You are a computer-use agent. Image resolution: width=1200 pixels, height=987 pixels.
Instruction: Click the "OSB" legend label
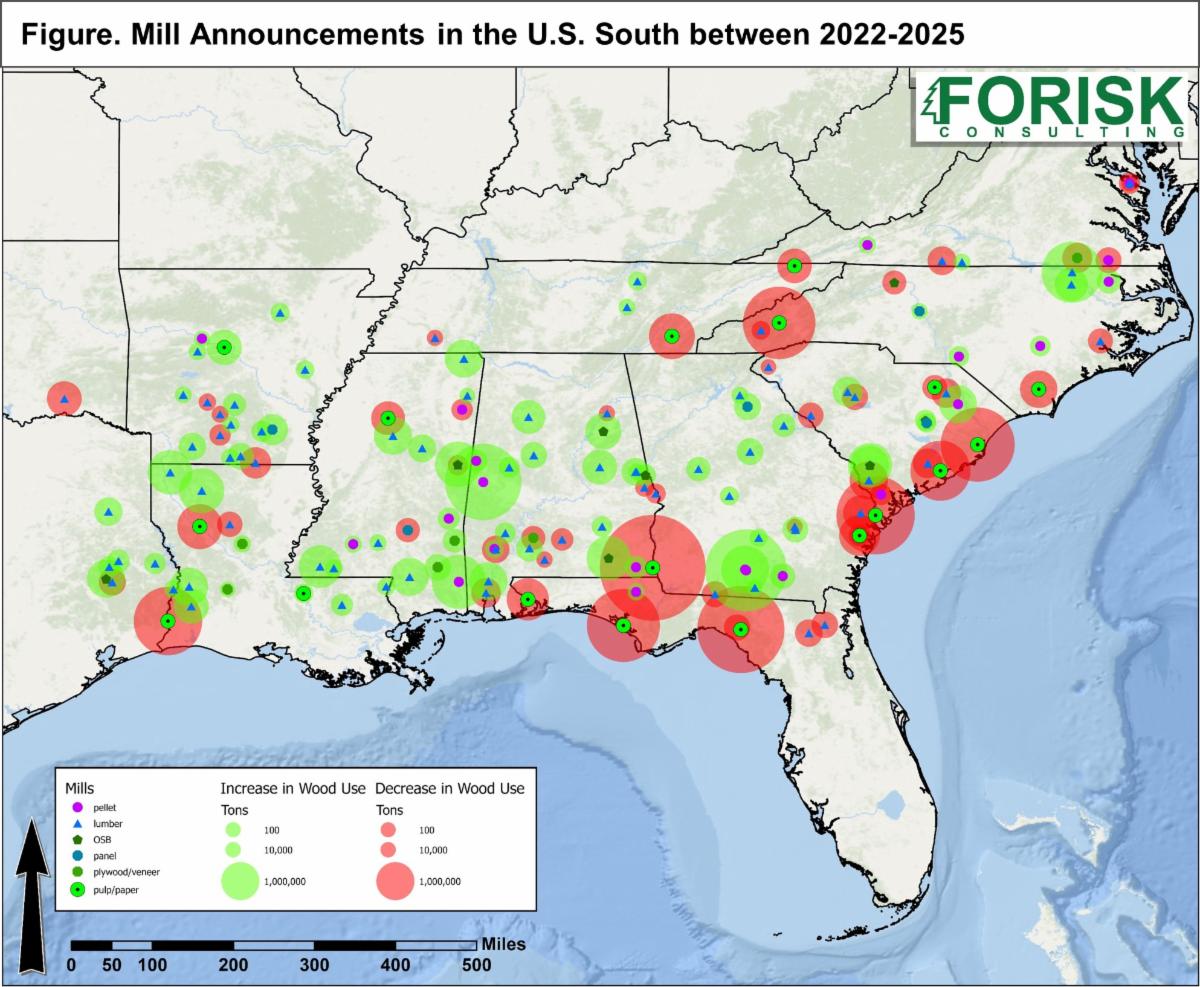click(x=102, y=838)
